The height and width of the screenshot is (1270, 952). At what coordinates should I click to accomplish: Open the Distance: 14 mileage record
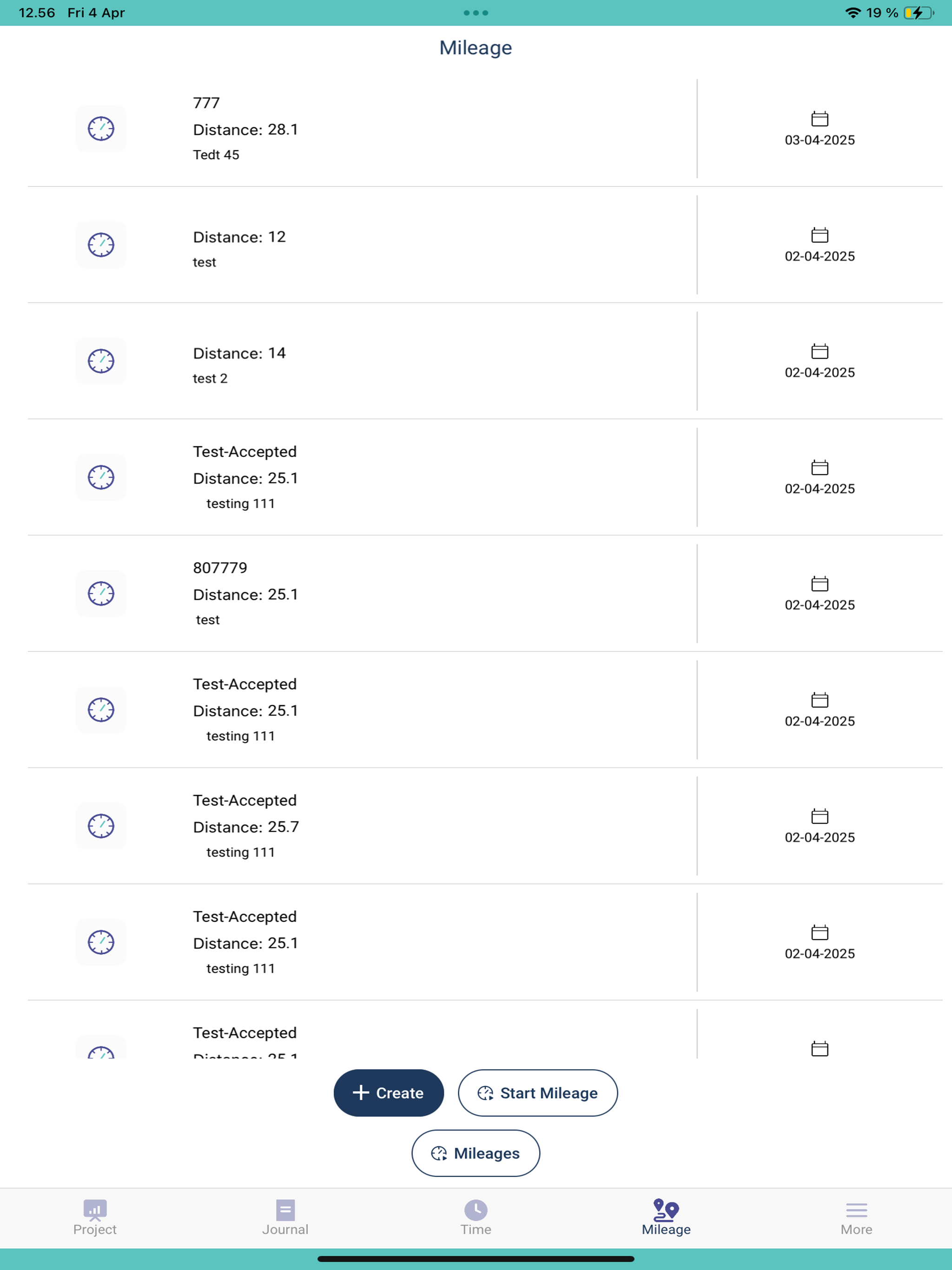tap(402, 361)
